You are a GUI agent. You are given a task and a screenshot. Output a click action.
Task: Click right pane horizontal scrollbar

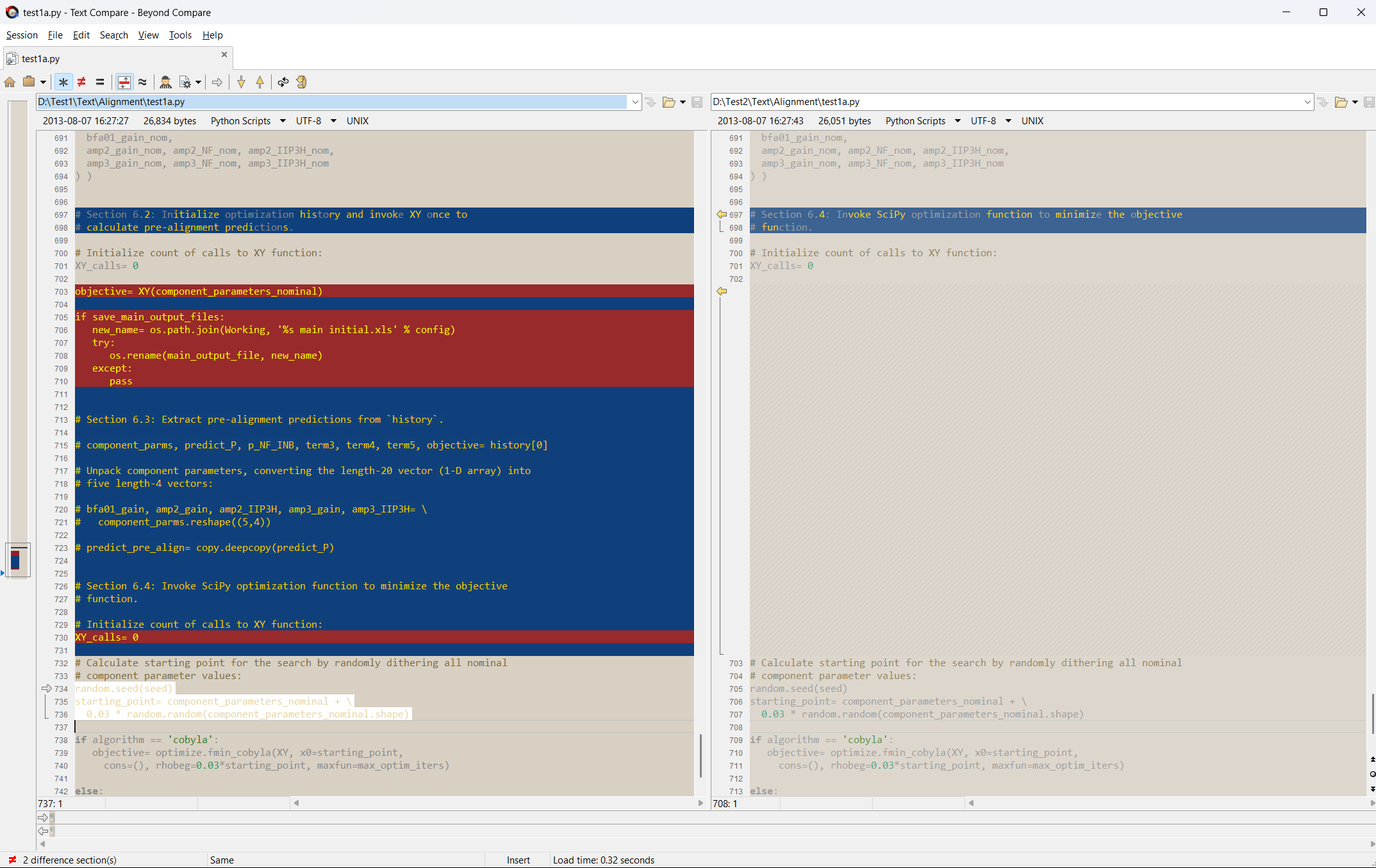pos(1171,803)
